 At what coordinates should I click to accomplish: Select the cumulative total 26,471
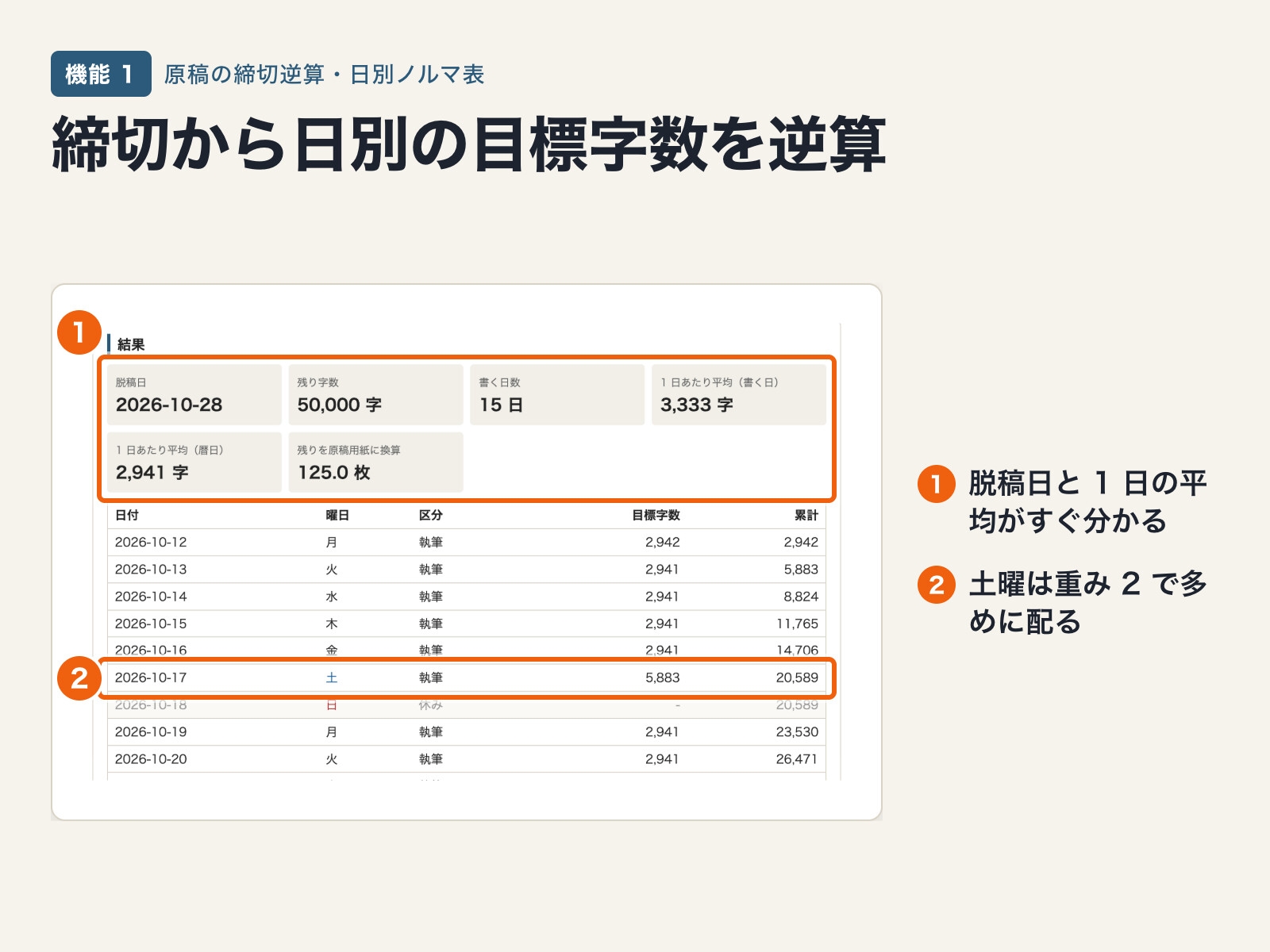coord(797,759)
